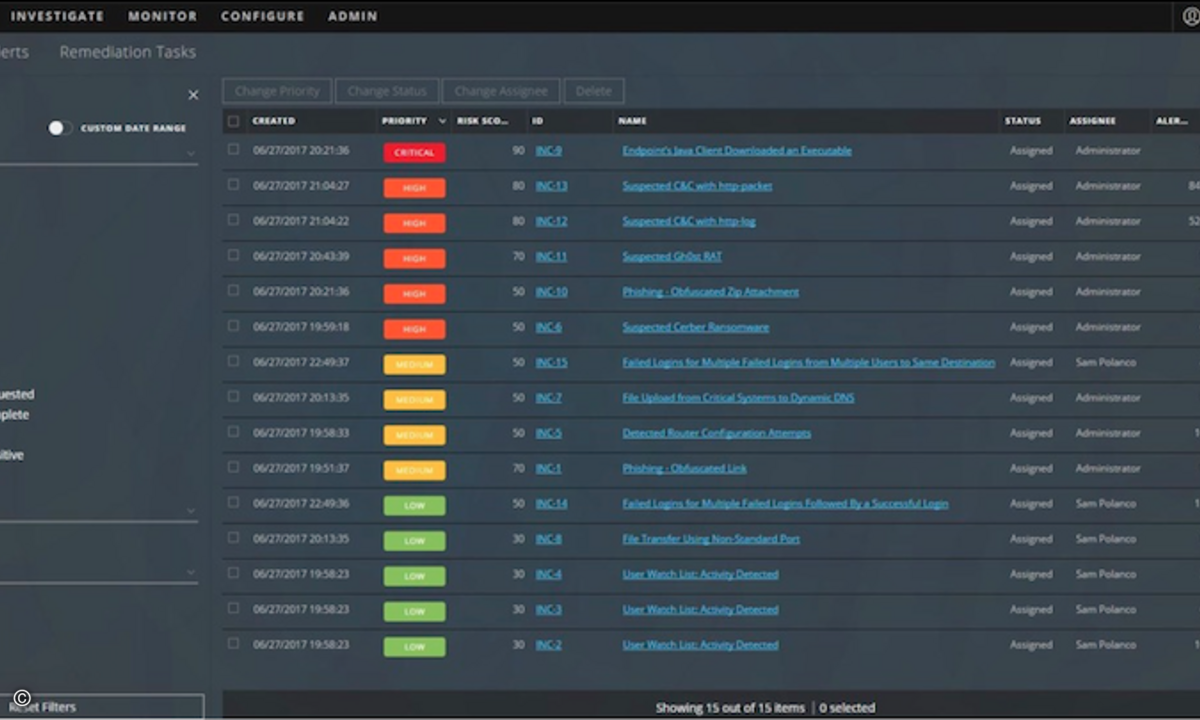The image size is (1200, 720).
Task: Open incident link INC-7
Action: [x=549, y=398]
